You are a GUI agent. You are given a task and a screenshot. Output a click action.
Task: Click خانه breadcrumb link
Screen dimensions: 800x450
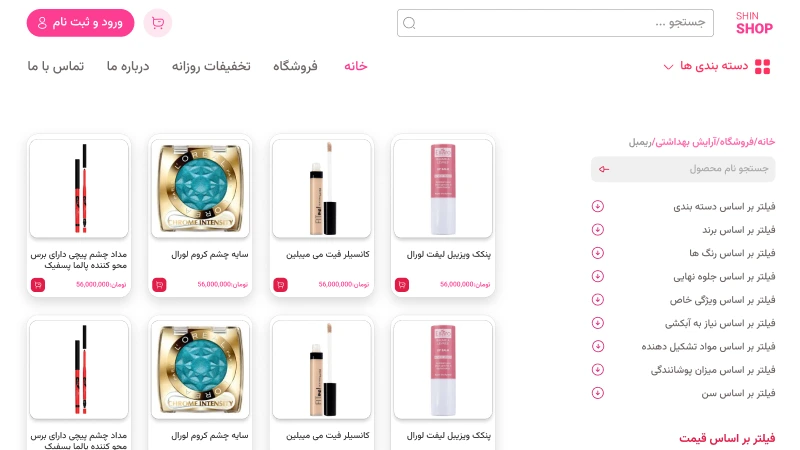tap(766, 142)
